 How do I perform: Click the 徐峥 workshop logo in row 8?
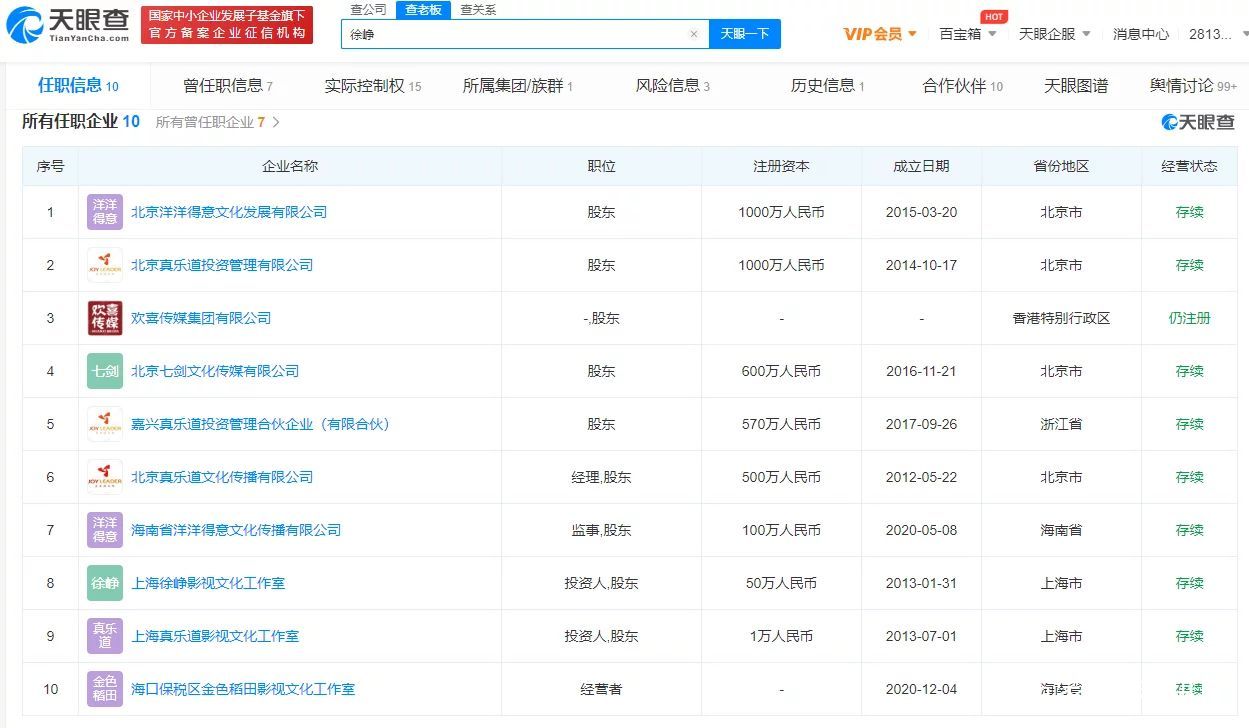[104, 583]
